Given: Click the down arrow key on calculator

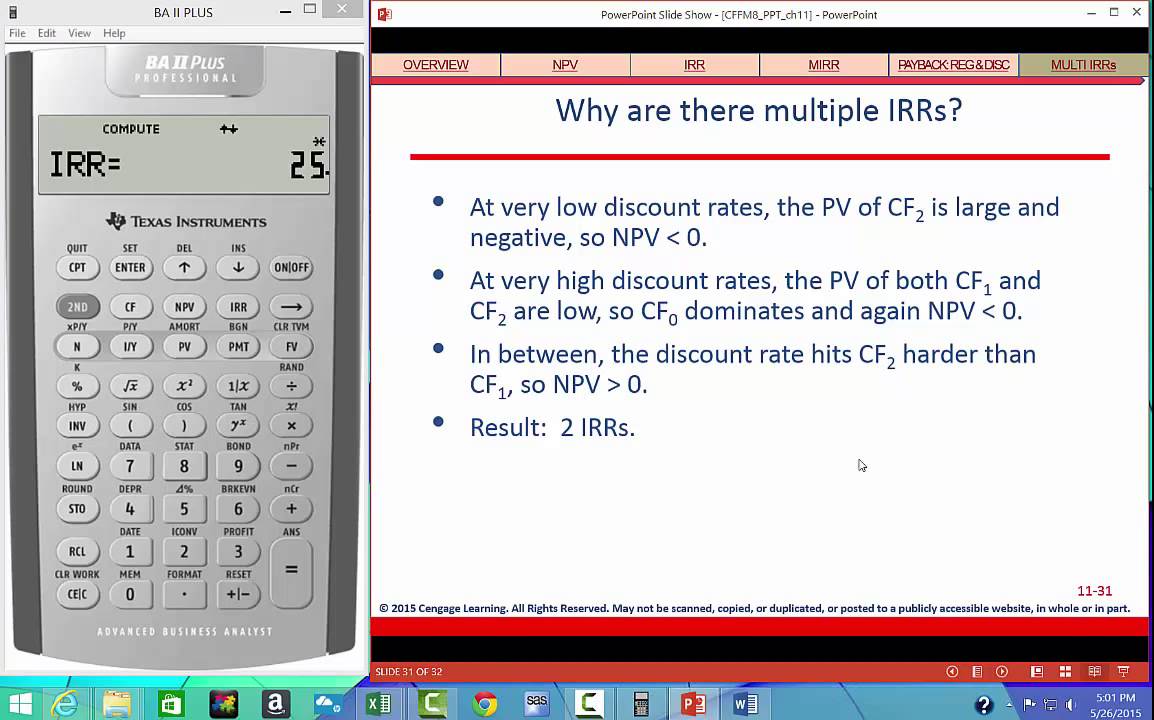Looking at the screenshot, I should (238, 267).
